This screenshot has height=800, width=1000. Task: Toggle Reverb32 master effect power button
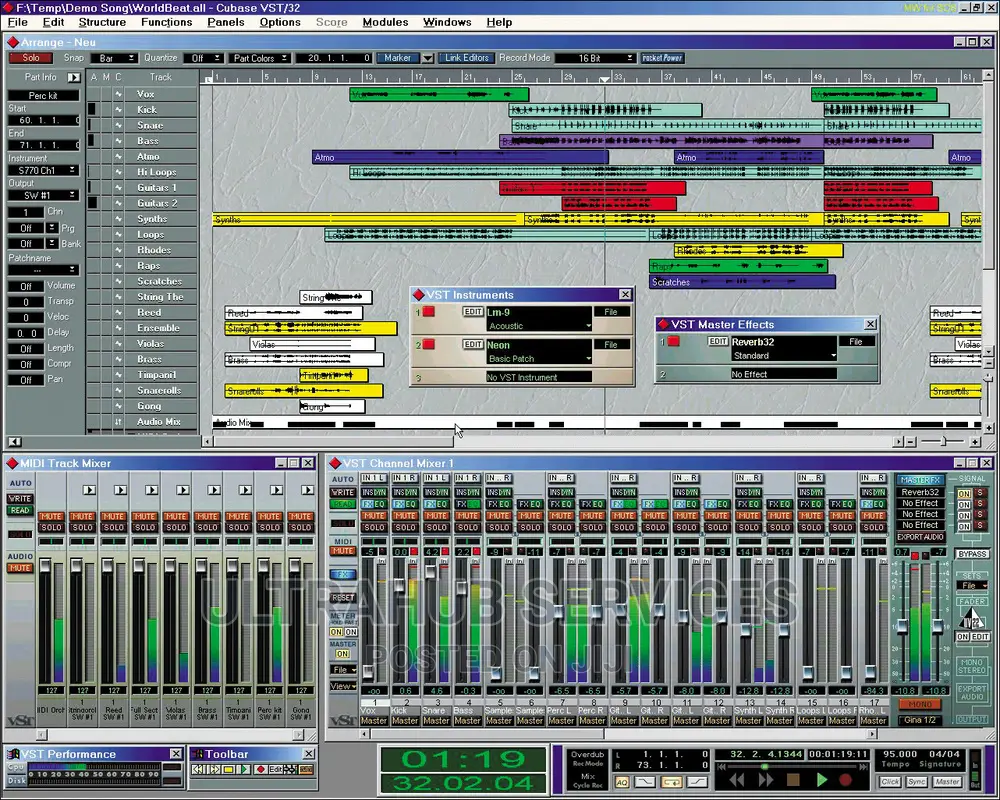coord(673,341)
